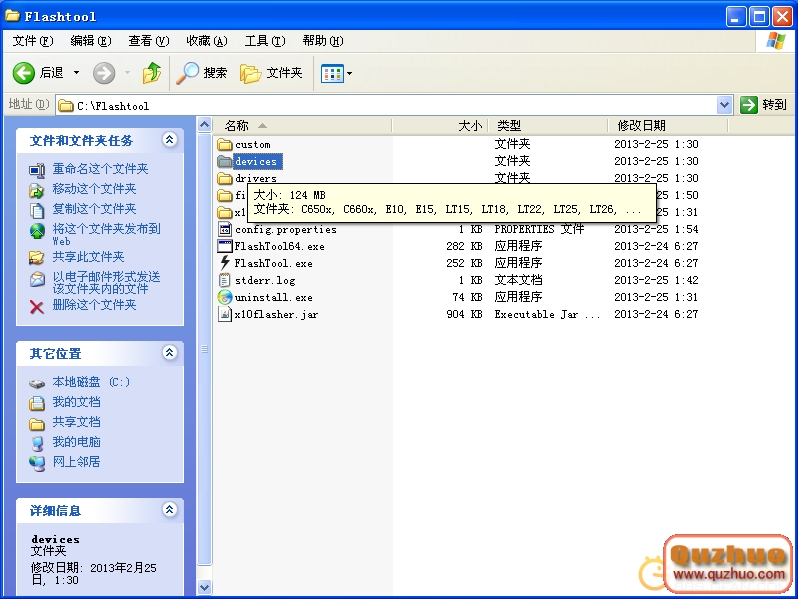Image resolution: width=798 pixels, height=599 pixels.
Task: Select the drivers folder
Action: click(x=247, y=178)
